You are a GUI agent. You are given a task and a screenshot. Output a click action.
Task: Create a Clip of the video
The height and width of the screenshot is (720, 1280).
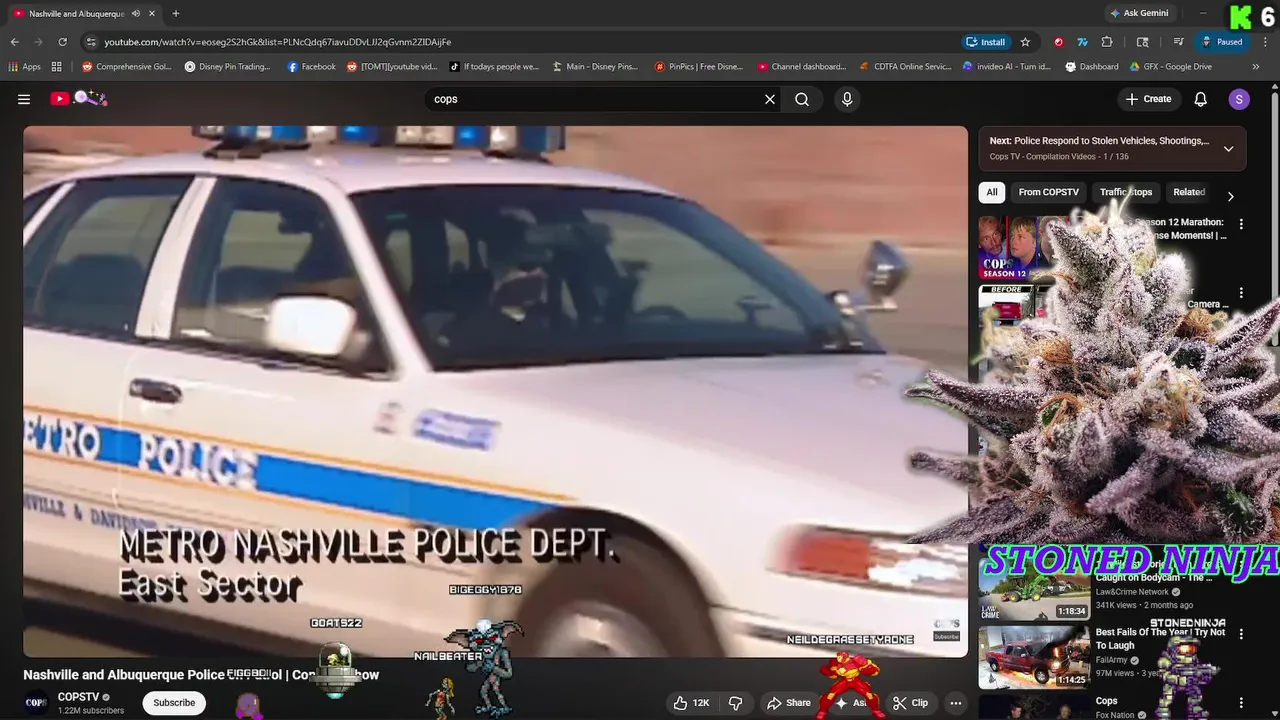pos(910,703)
